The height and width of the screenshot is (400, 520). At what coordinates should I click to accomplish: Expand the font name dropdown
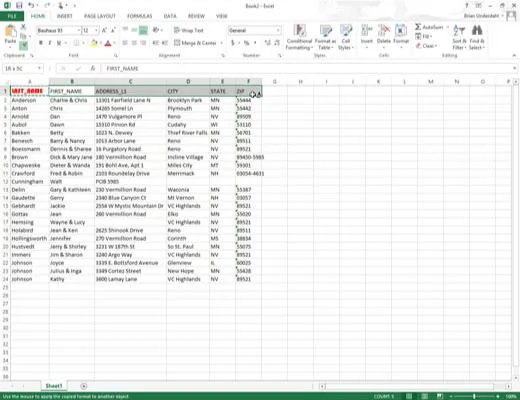79,30
